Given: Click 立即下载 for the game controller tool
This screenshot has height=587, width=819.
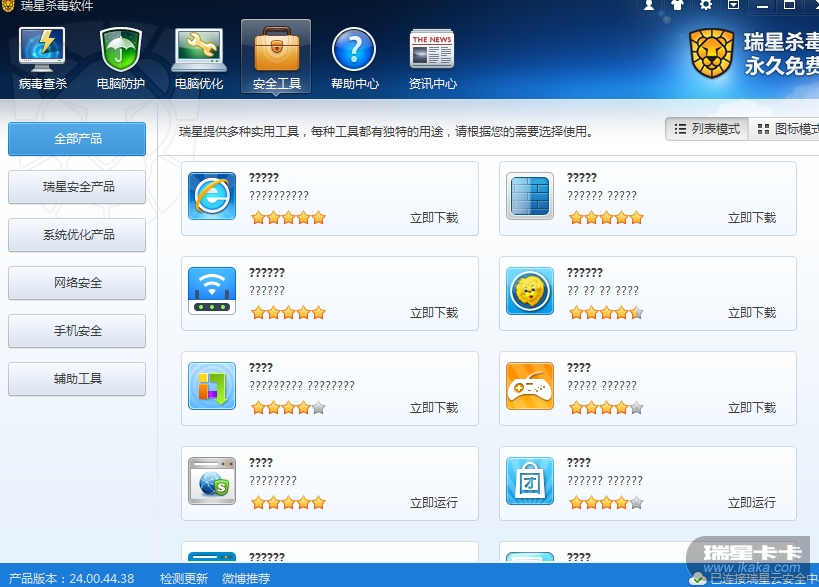Looking at the screenshot, I should click(752, 408).
